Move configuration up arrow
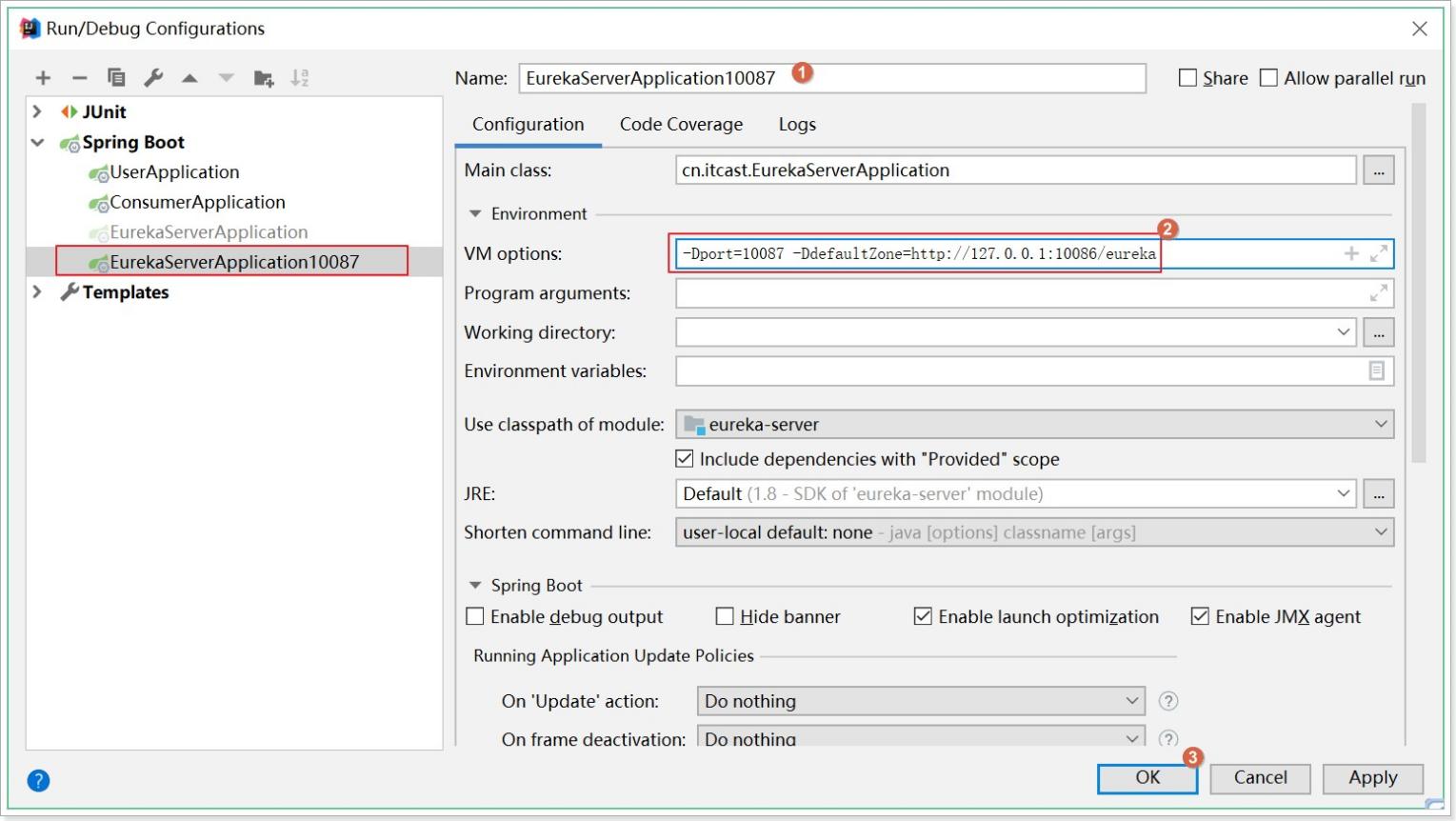1456x821 pixels. [x=189, y=78]
